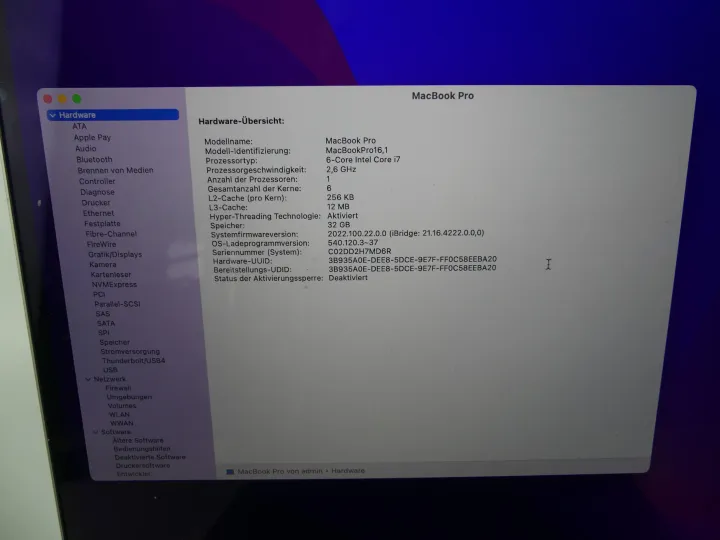Click the OS-Ladeprogrammversion value 540.120.3~37

[353, 242]
